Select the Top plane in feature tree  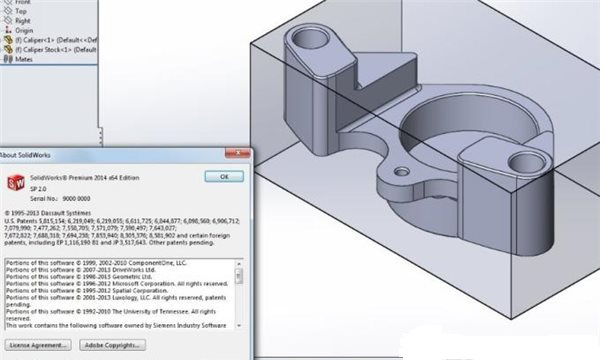point(21,11)
